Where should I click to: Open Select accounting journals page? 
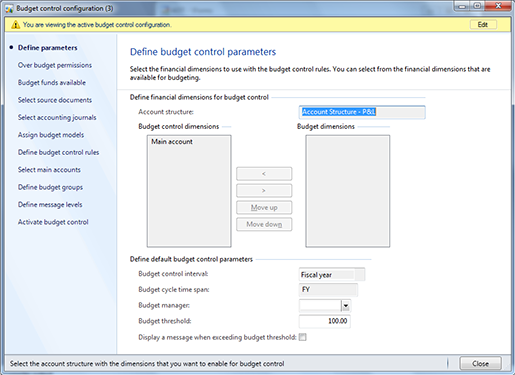57,117
